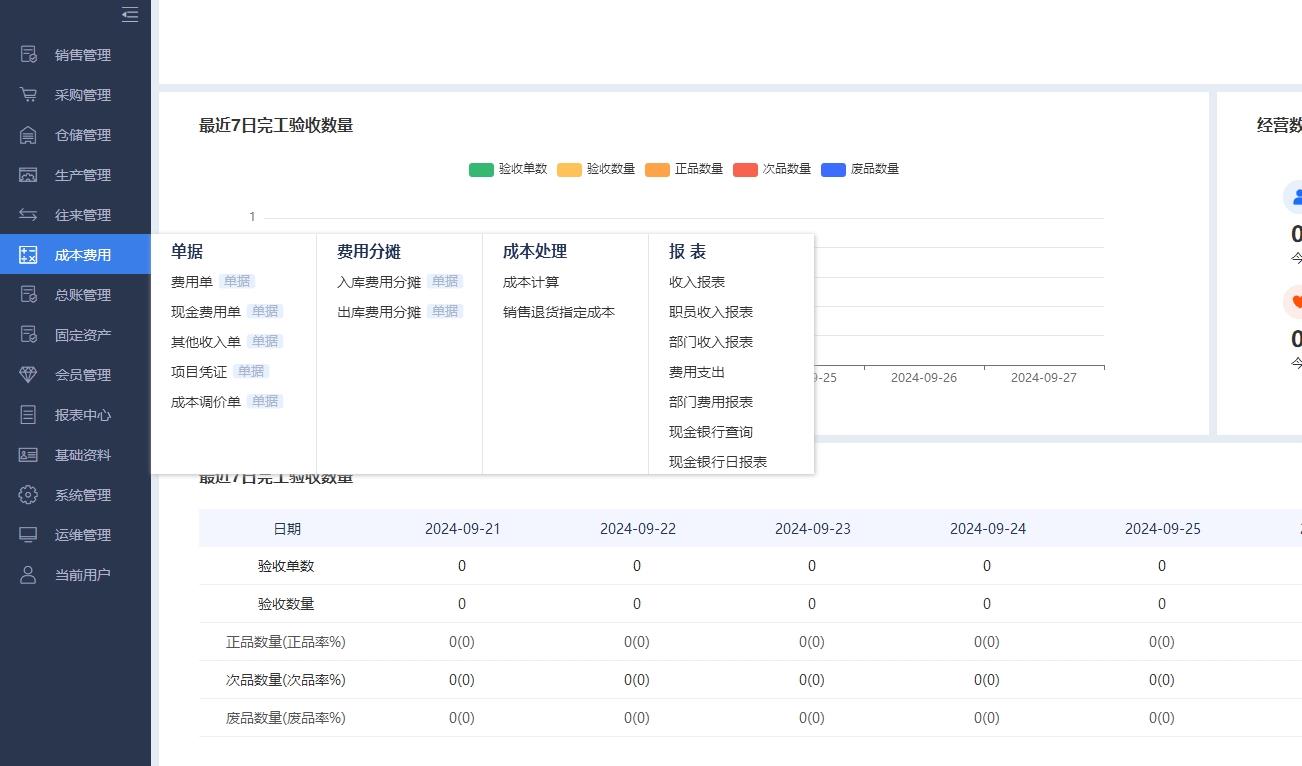Open 现金费用单 in the submenu

pos(206,312)
